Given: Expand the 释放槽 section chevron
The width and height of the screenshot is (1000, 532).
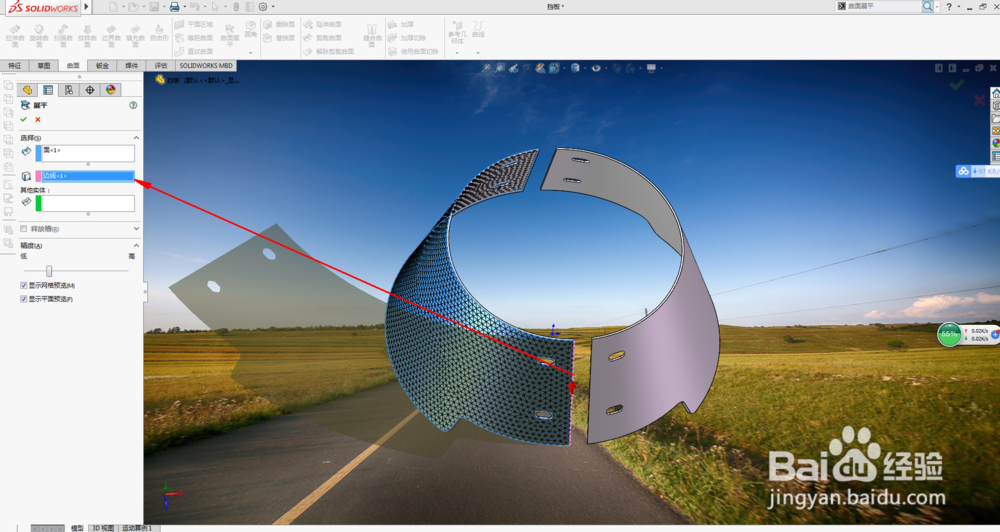Looking at the screenshot, I should pos(136,228).
